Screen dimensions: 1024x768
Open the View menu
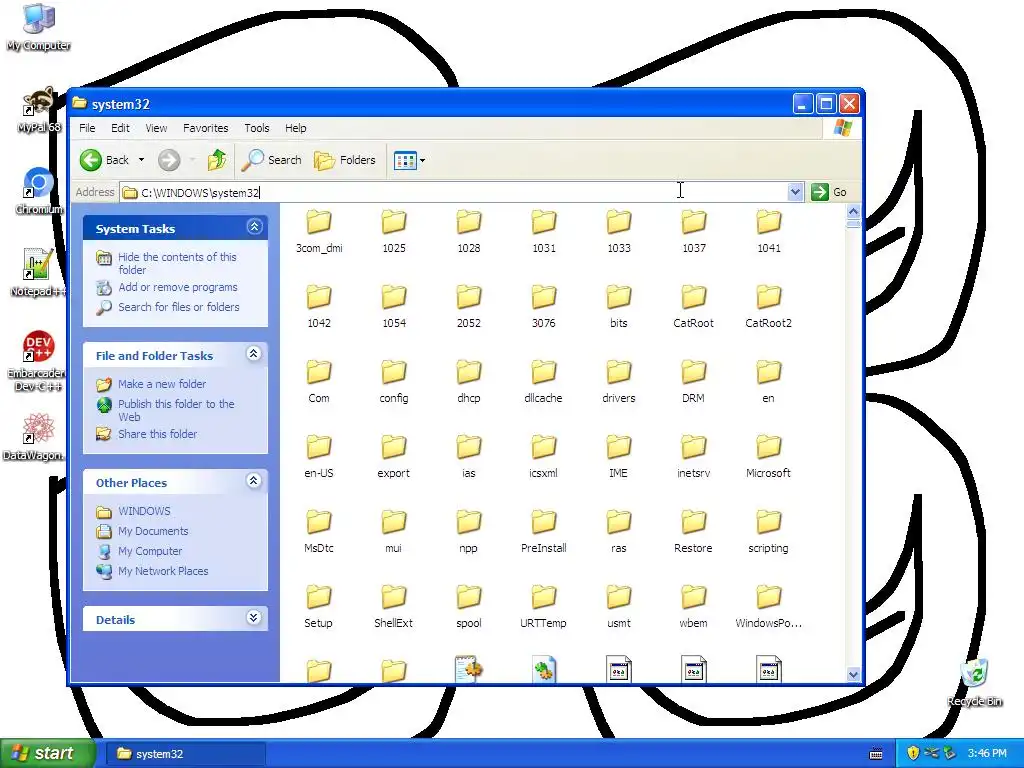[156, 128]
